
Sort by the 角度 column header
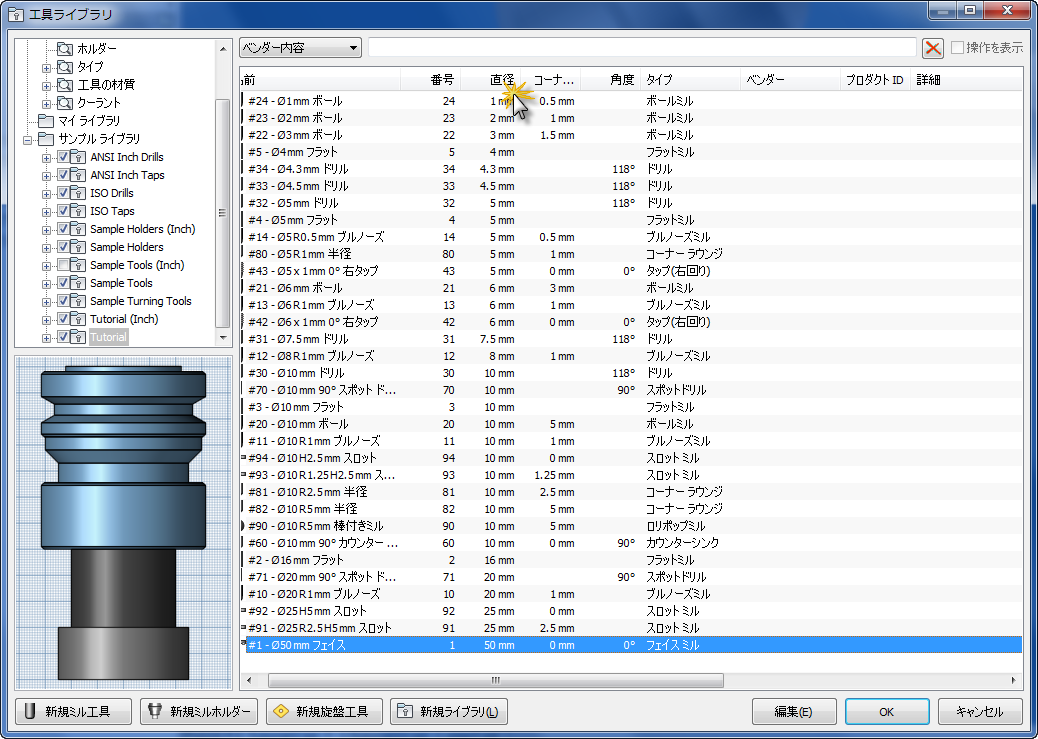pos(610,79)
